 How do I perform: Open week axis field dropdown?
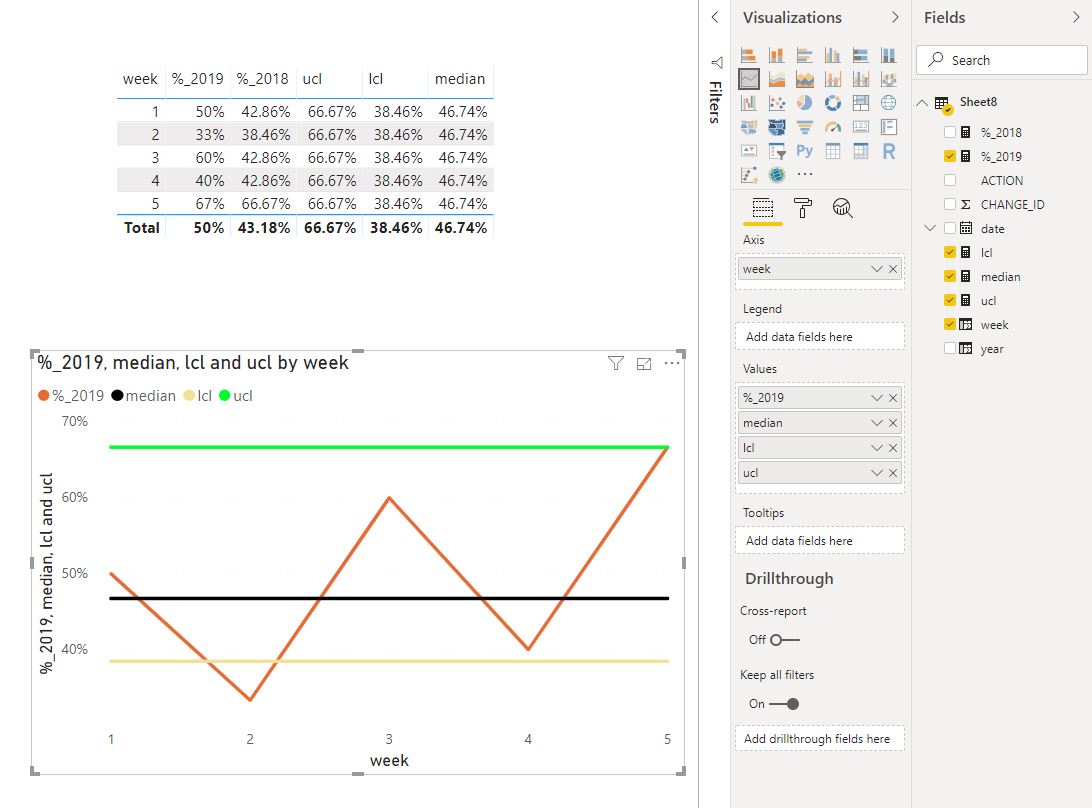pos(877,269)
